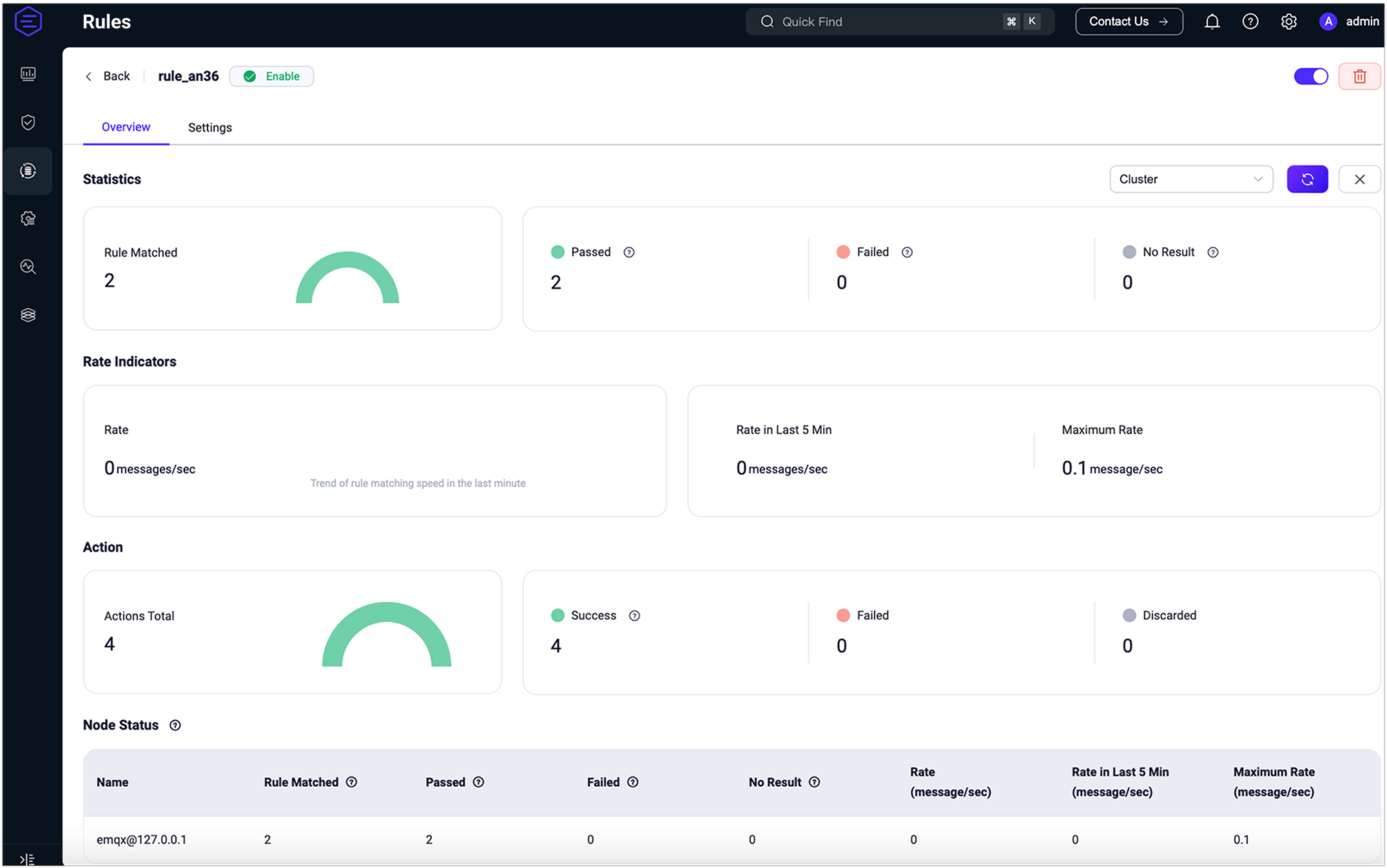Click the data integration sidebar icon
This screenshot has height=868, width=1387.
(x=28, y=171)
